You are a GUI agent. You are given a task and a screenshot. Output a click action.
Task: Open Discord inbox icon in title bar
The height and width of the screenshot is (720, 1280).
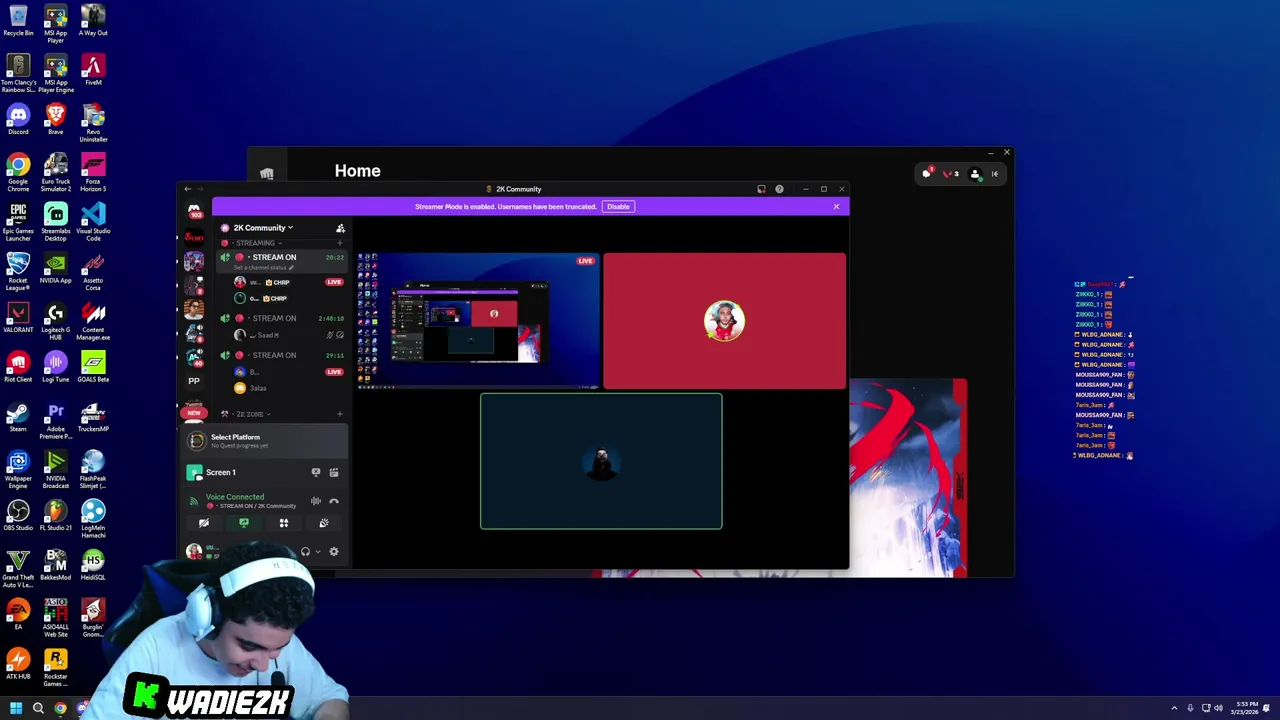[x=761, y=189]
